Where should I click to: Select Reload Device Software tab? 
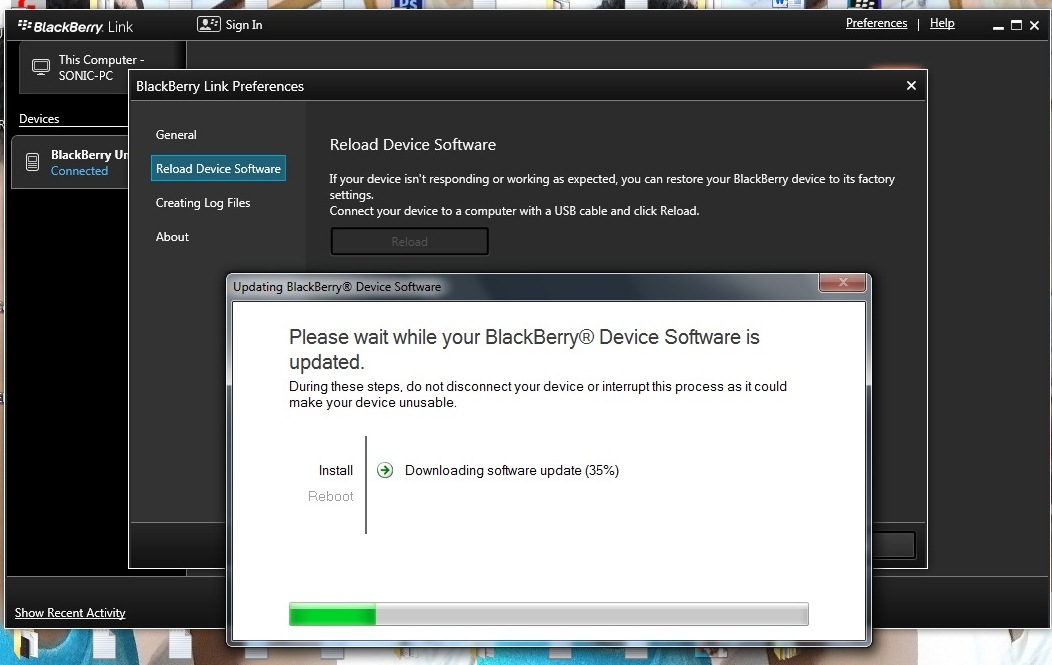(x=218, y=168)
